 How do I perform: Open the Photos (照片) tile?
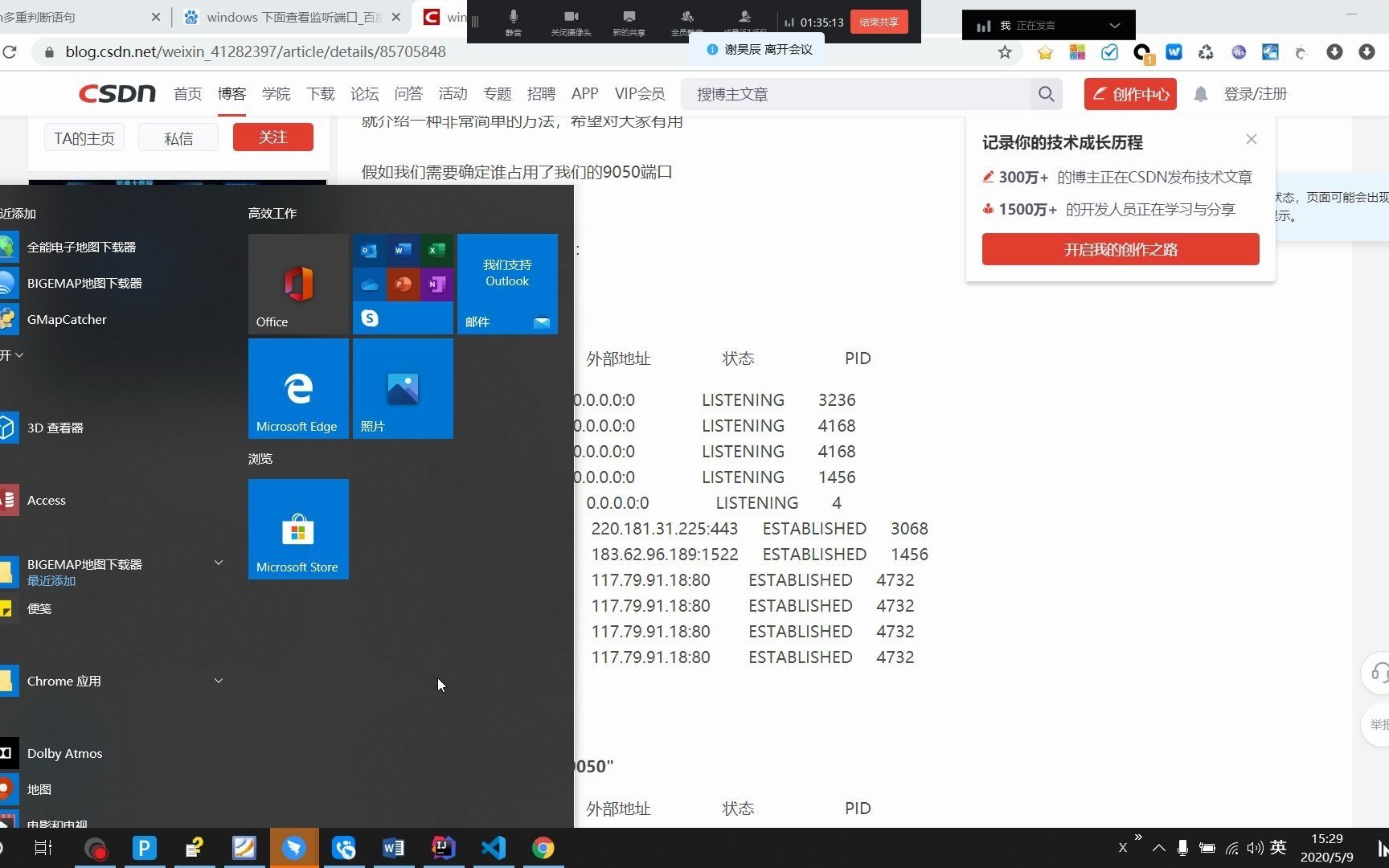click(x=403, y=388)
